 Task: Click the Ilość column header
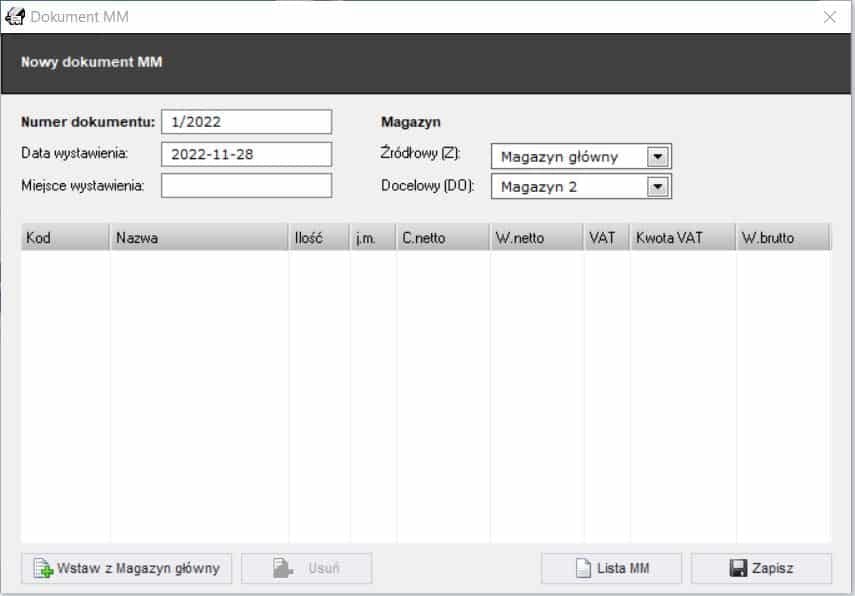pyautogui.click(x=318, y=238)
